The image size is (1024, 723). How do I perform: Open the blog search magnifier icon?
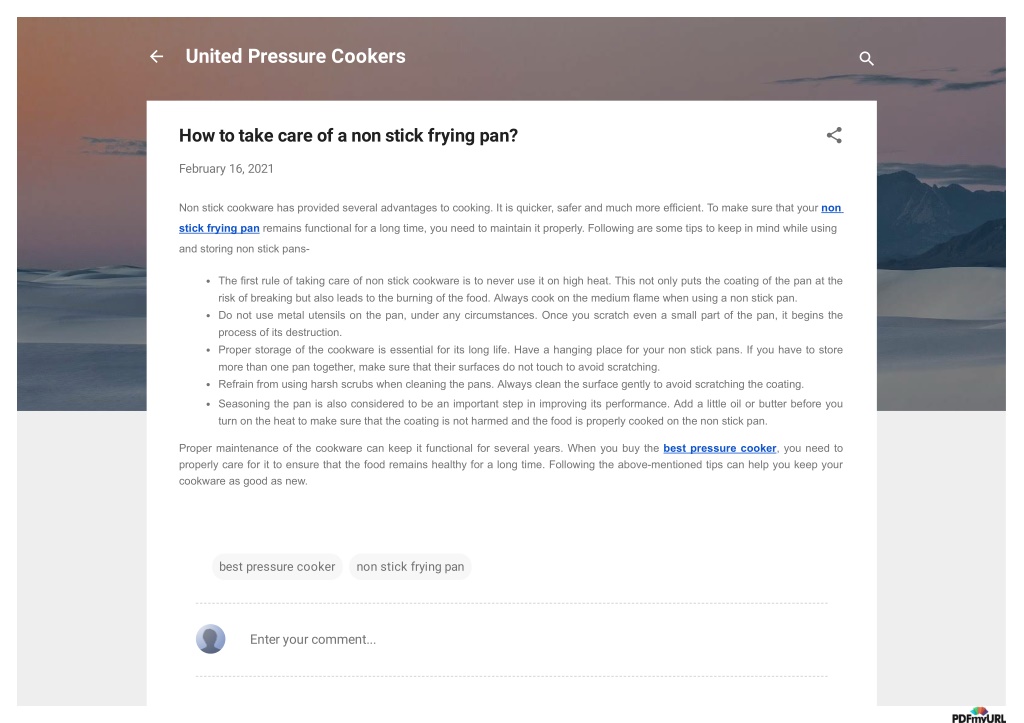coord(866,58)
